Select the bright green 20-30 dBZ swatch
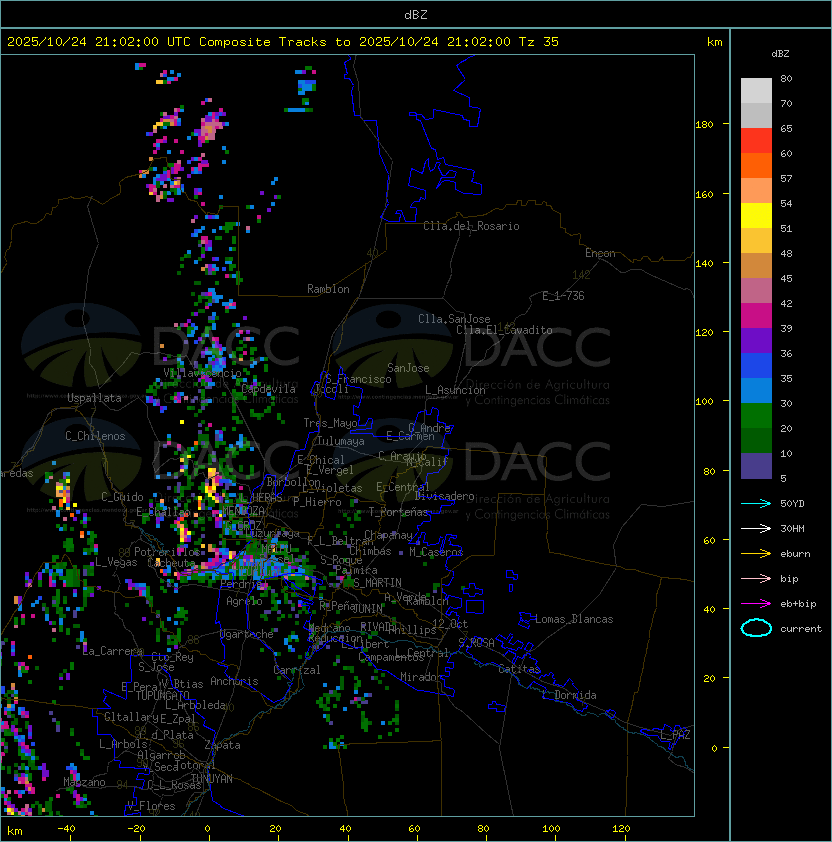This screenshot has height=842, width=832. tap(756, 416)
